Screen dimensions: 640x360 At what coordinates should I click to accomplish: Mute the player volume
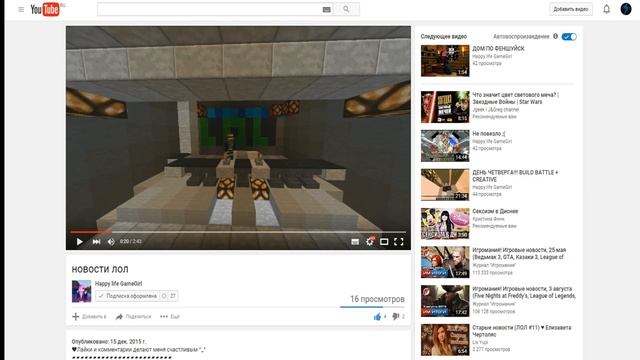(111, 242)
